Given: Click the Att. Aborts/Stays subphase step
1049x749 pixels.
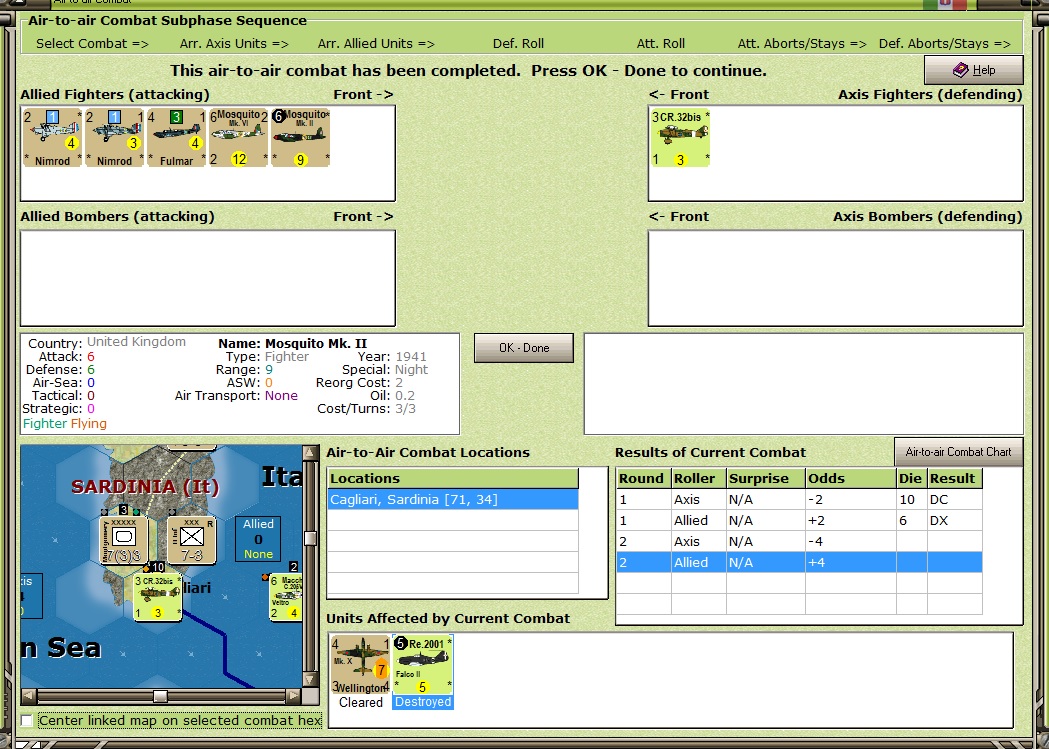Looking at the screenshot, I should [x=802, y=43].
